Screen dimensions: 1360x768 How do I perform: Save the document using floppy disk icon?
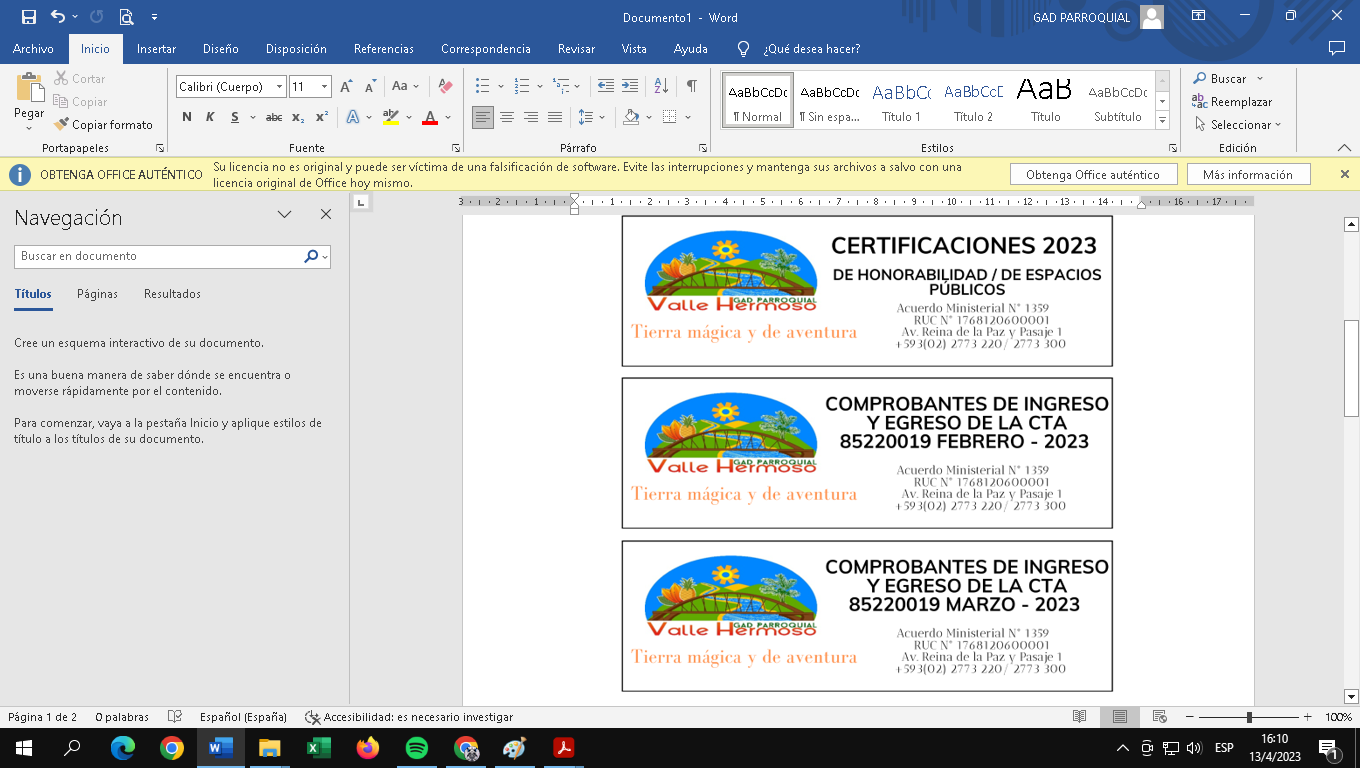pyautogui.click(x=28, y=17)
